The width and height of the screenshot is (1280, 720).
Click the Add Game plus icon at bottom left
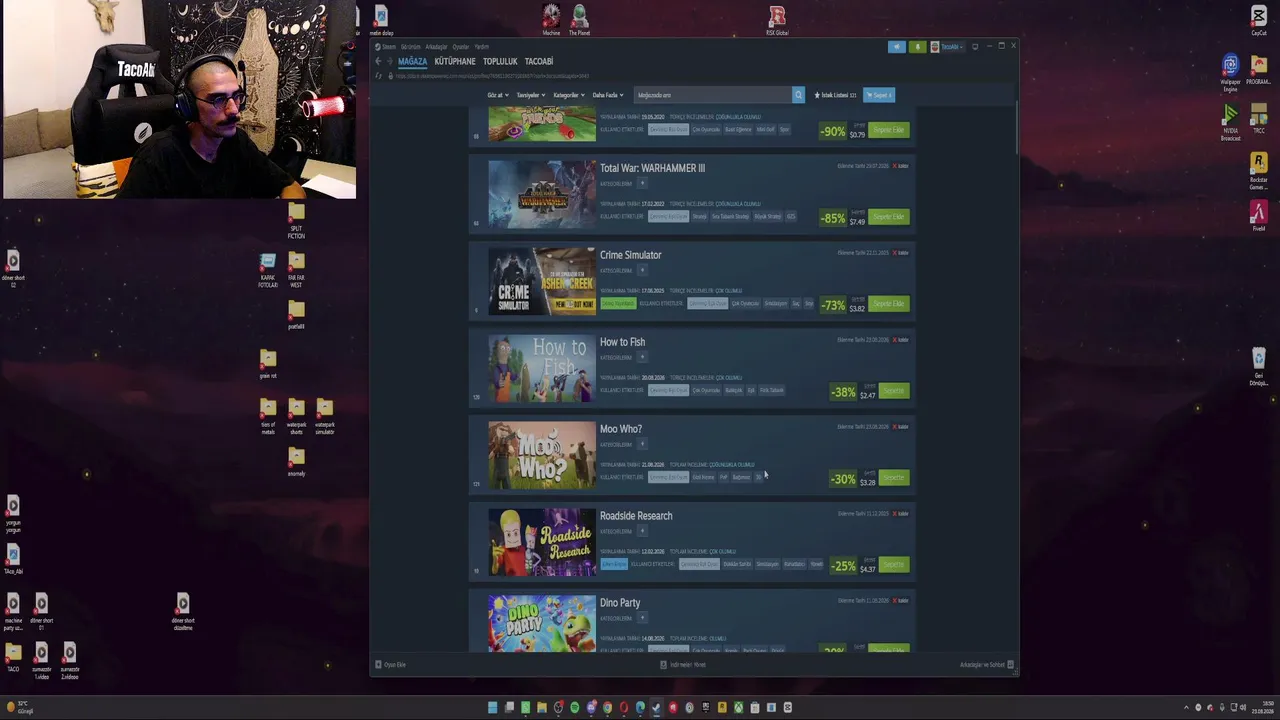378,665
